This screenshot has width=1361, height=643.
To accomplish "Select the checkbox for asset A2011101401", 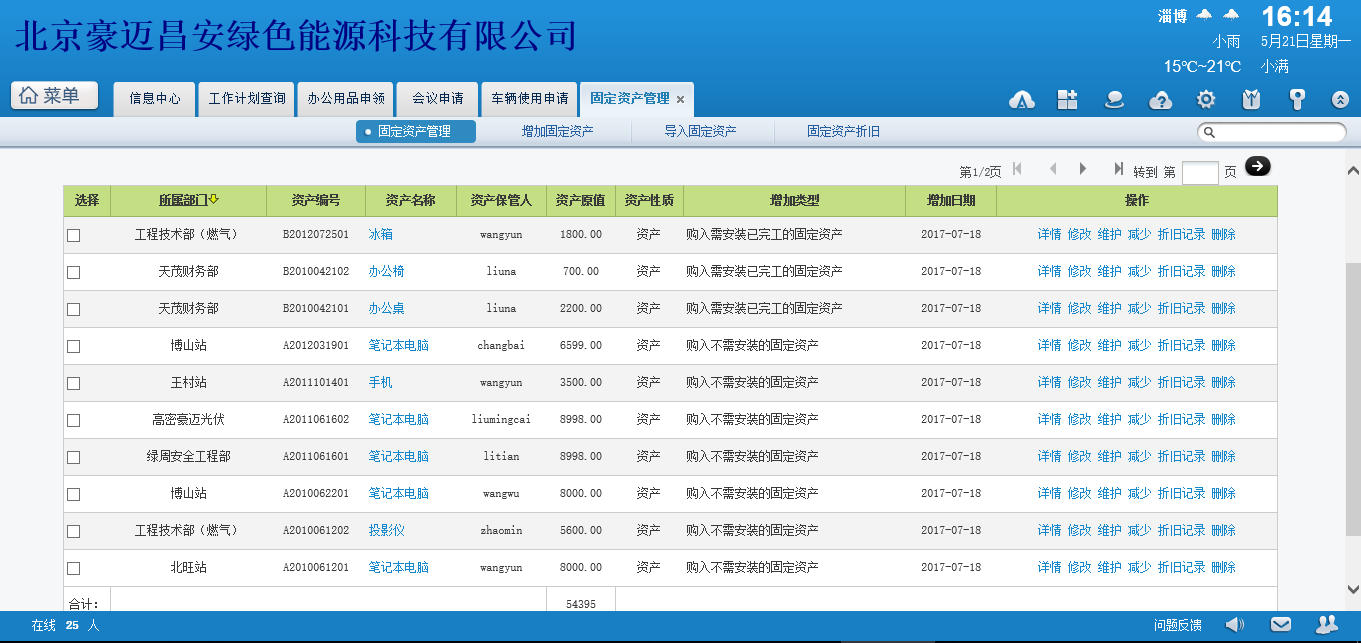I will pos(73,383).
